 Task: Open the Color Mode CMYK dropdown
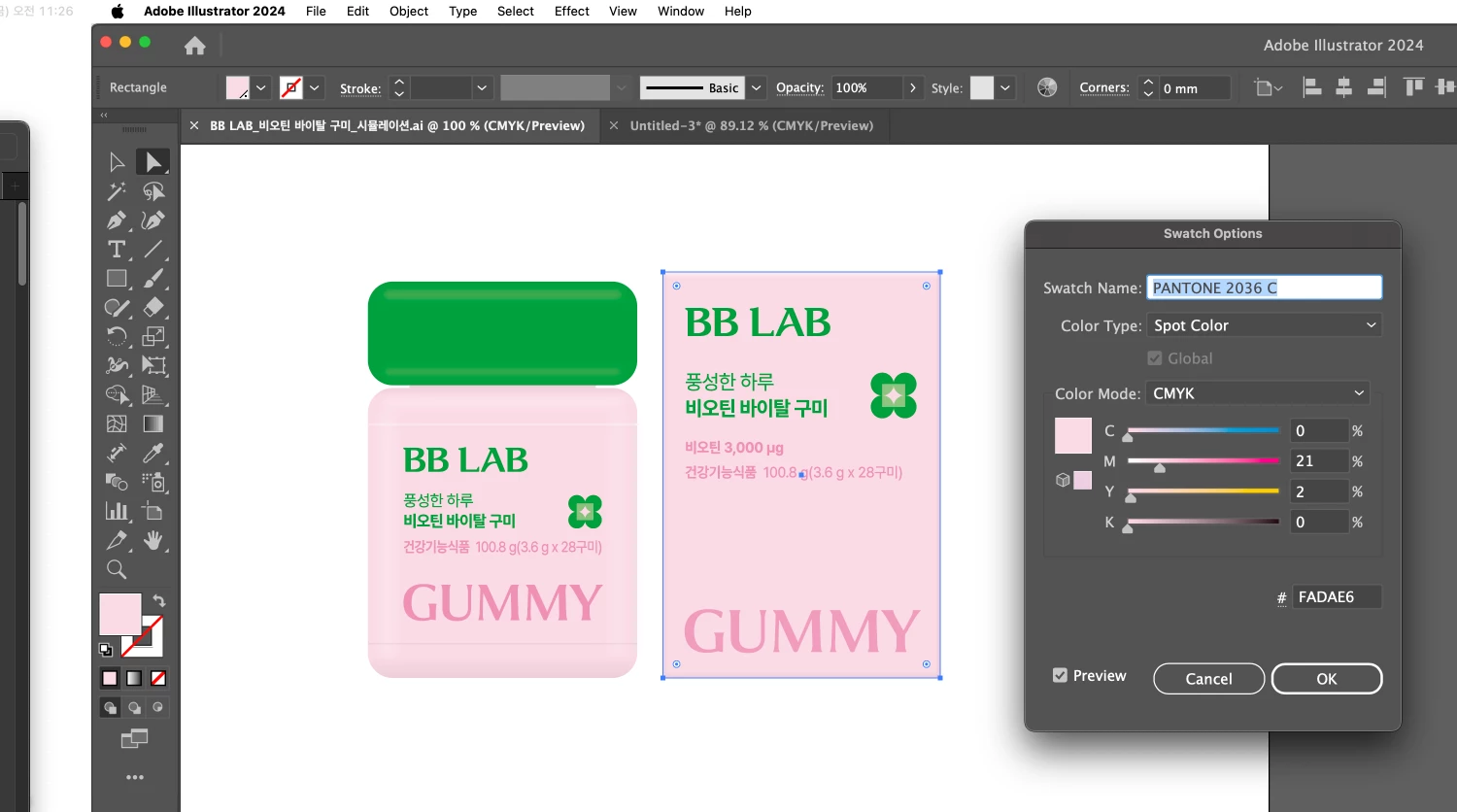[1258, 393]
